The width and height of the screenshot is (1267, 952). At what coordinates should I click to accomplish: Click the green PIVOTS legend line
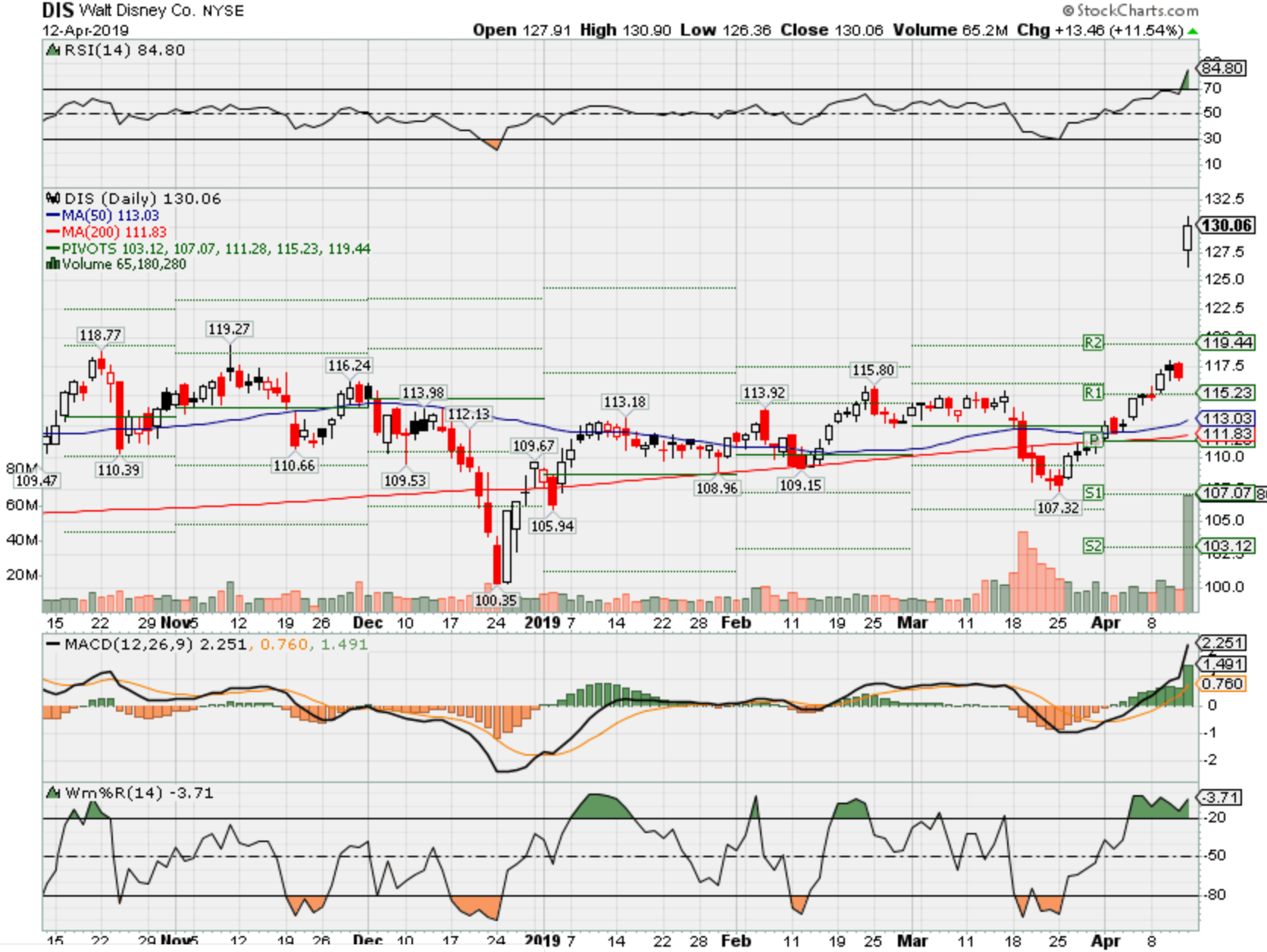53,249
